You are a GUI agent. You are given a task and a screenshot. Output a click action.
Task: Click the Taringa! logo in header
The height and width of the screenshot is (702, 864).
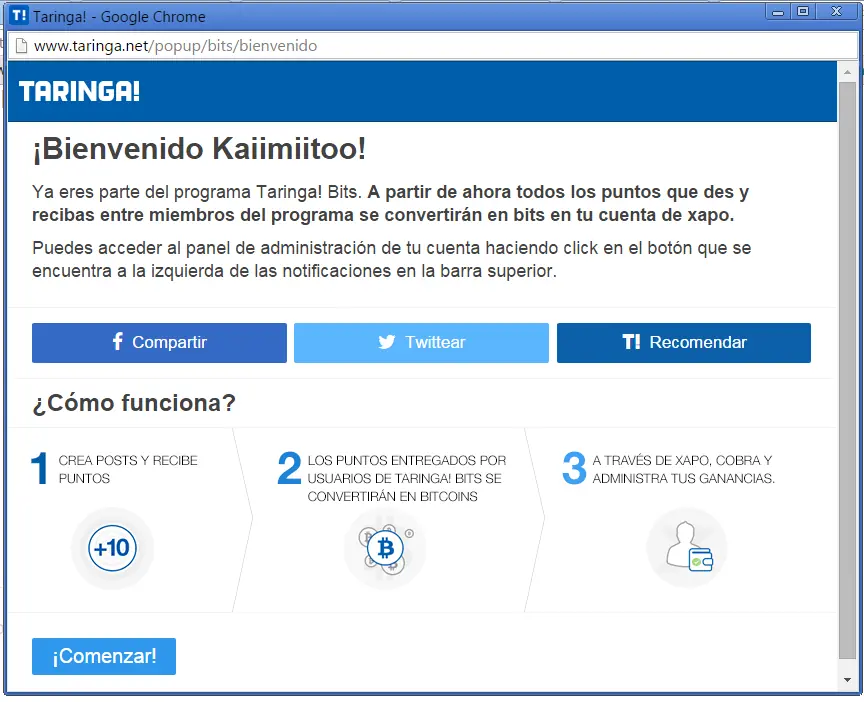click(x=79, y=91)
